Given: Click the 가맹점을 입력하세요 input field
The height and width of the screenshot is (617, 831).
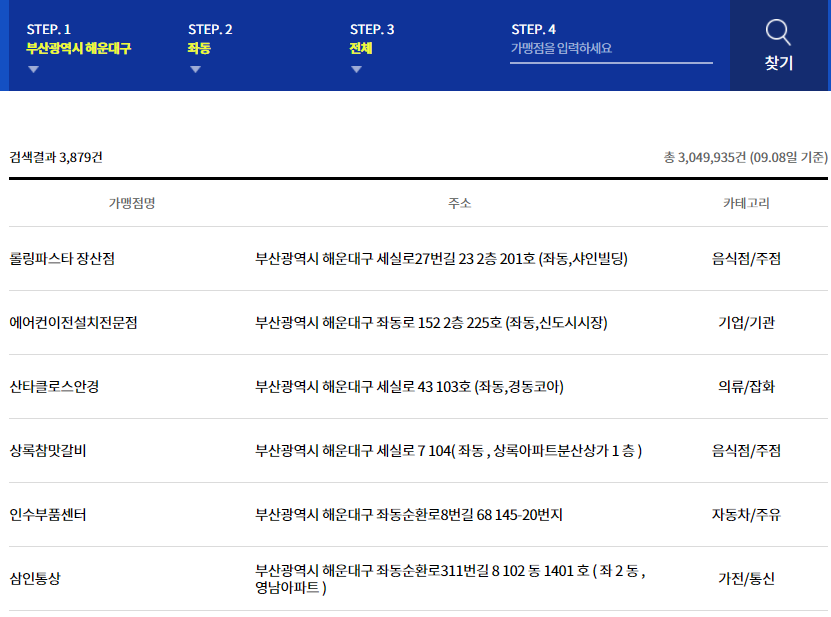Looking at the screenshot, I should (x=611, y=49).
